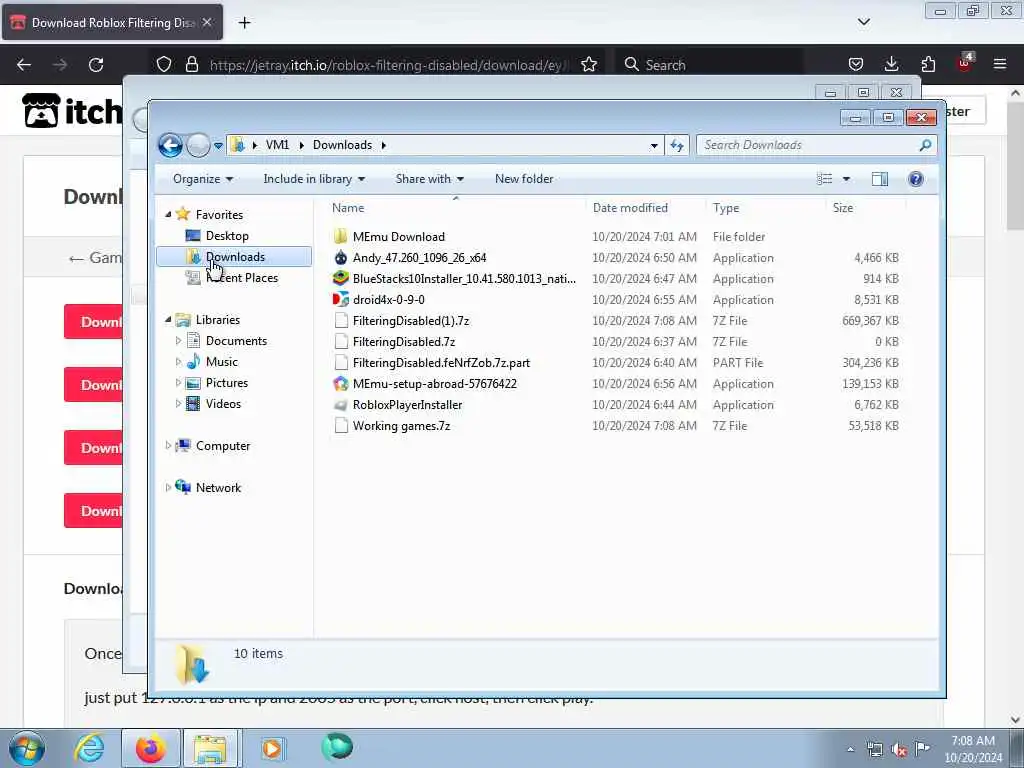This screenshot has width=1024, height=768.
Task: Select the FilteringDisabled.7z file
Action: 404,342
